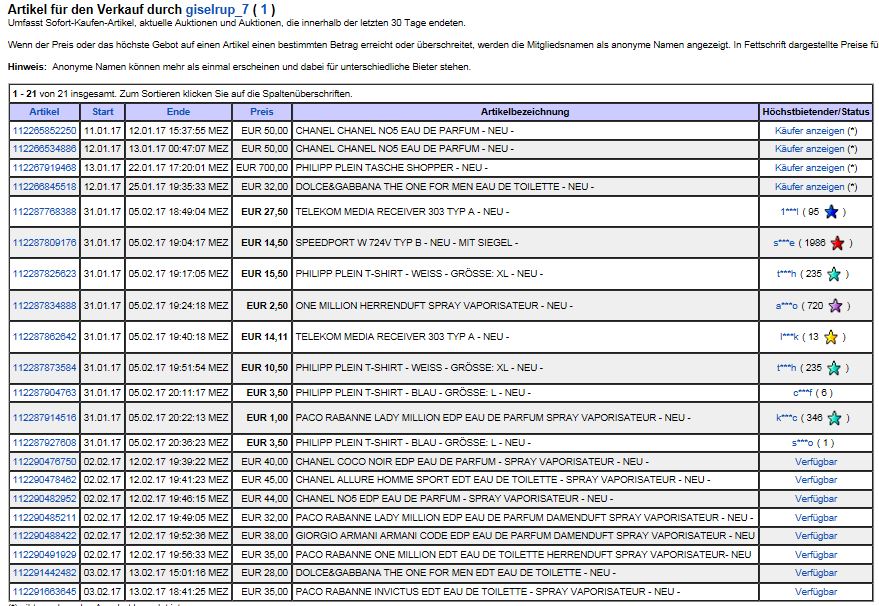The width and height of the screenshot is (879, 606).
Task: Open item number 112287768388
Action: click(44, 212)
